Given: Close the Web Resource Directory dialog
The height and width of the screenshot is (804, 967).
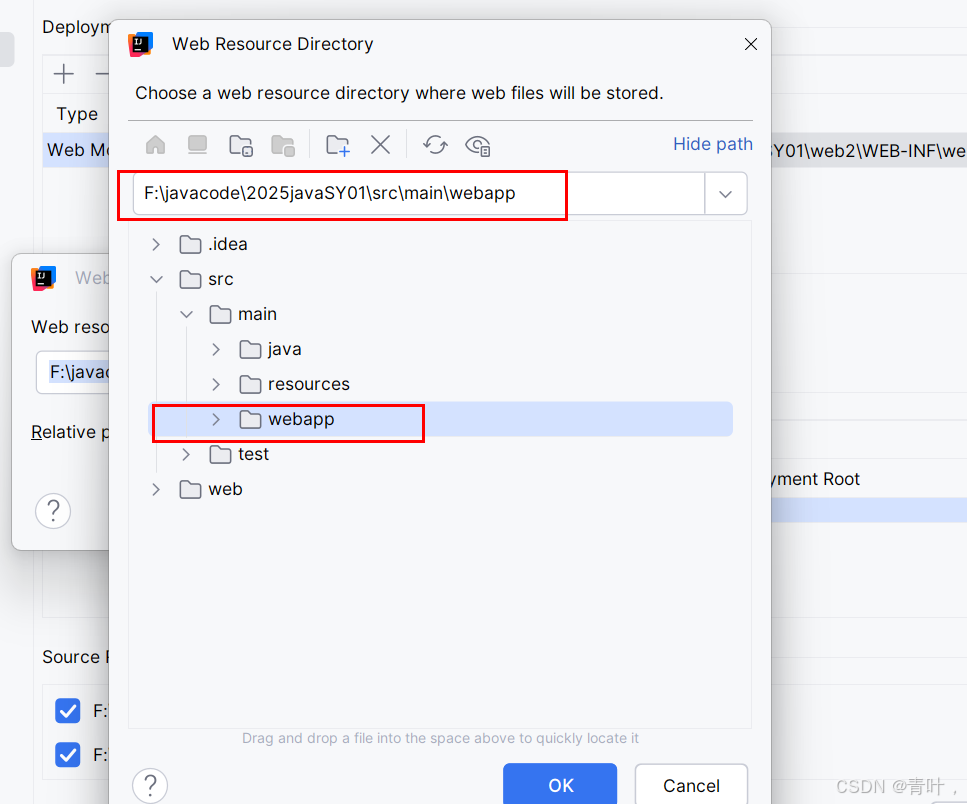Looking at the screenshot, I should pos(751,44).
